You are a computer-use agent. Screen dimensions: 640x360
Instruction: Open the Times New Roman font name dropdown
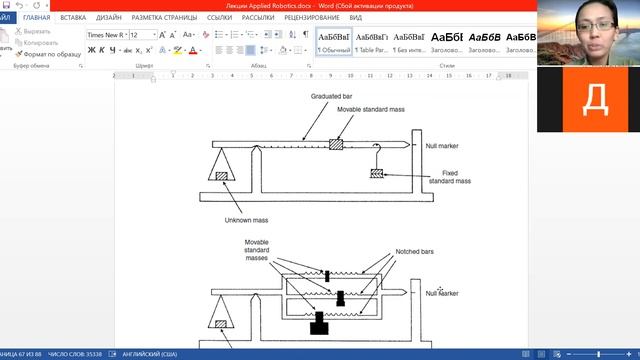[x=126, y=35]
